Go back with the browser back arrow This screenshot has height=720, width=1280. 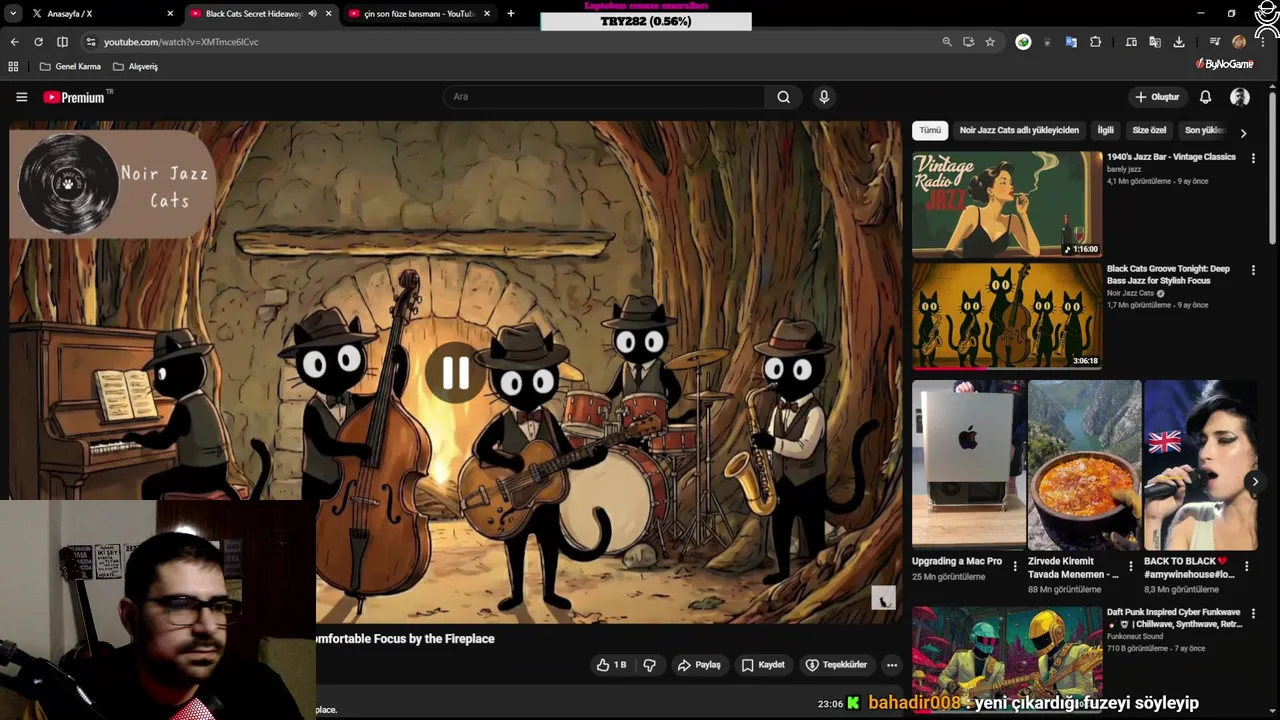coord(14,42)
